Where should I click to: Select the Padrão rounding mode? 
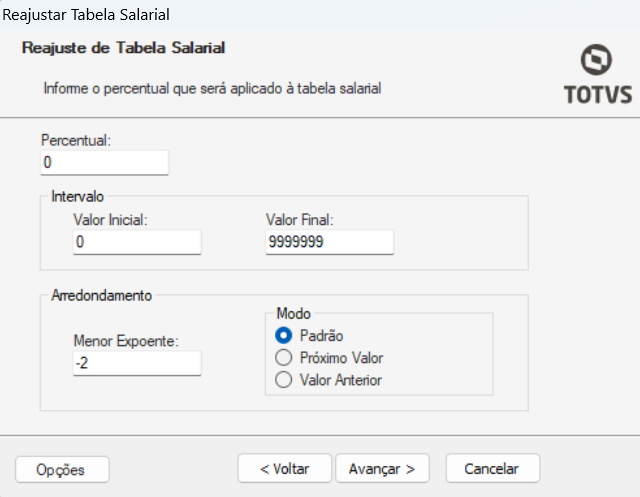click(x=283, y=335)
